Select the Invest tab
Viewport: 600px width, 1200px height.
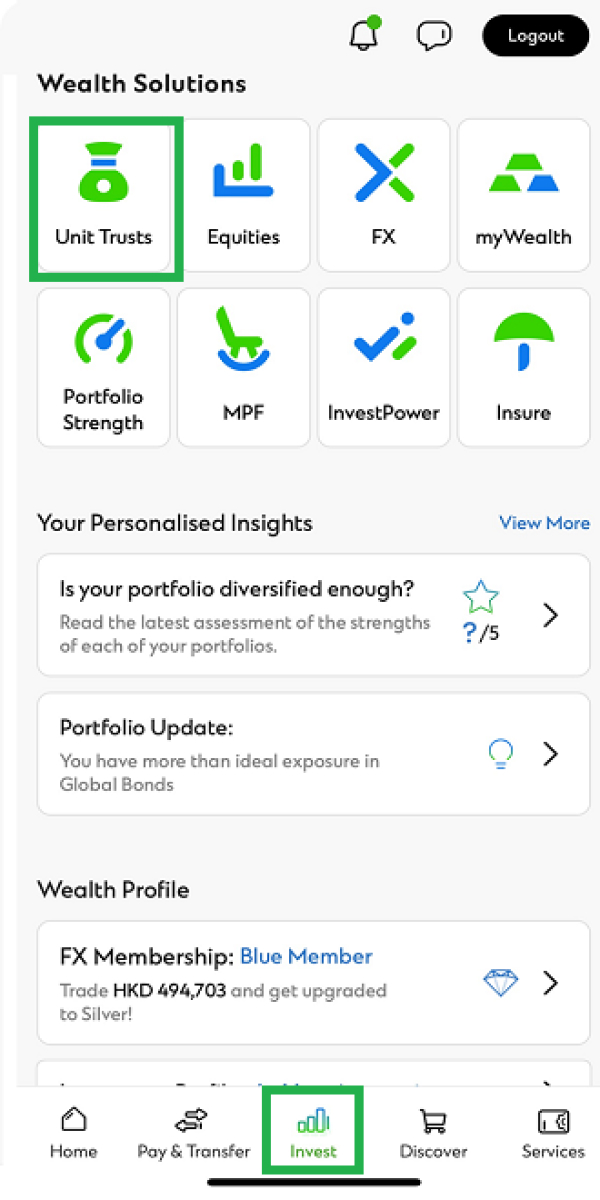pyautogui.click(x=313, y=1134)
